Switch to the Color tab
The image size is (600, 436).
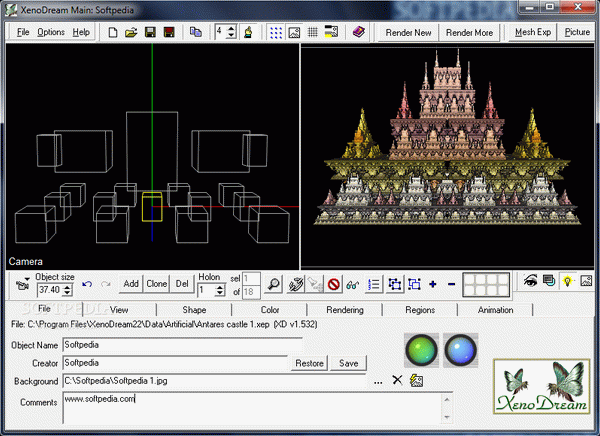click(x=270, y=310)
